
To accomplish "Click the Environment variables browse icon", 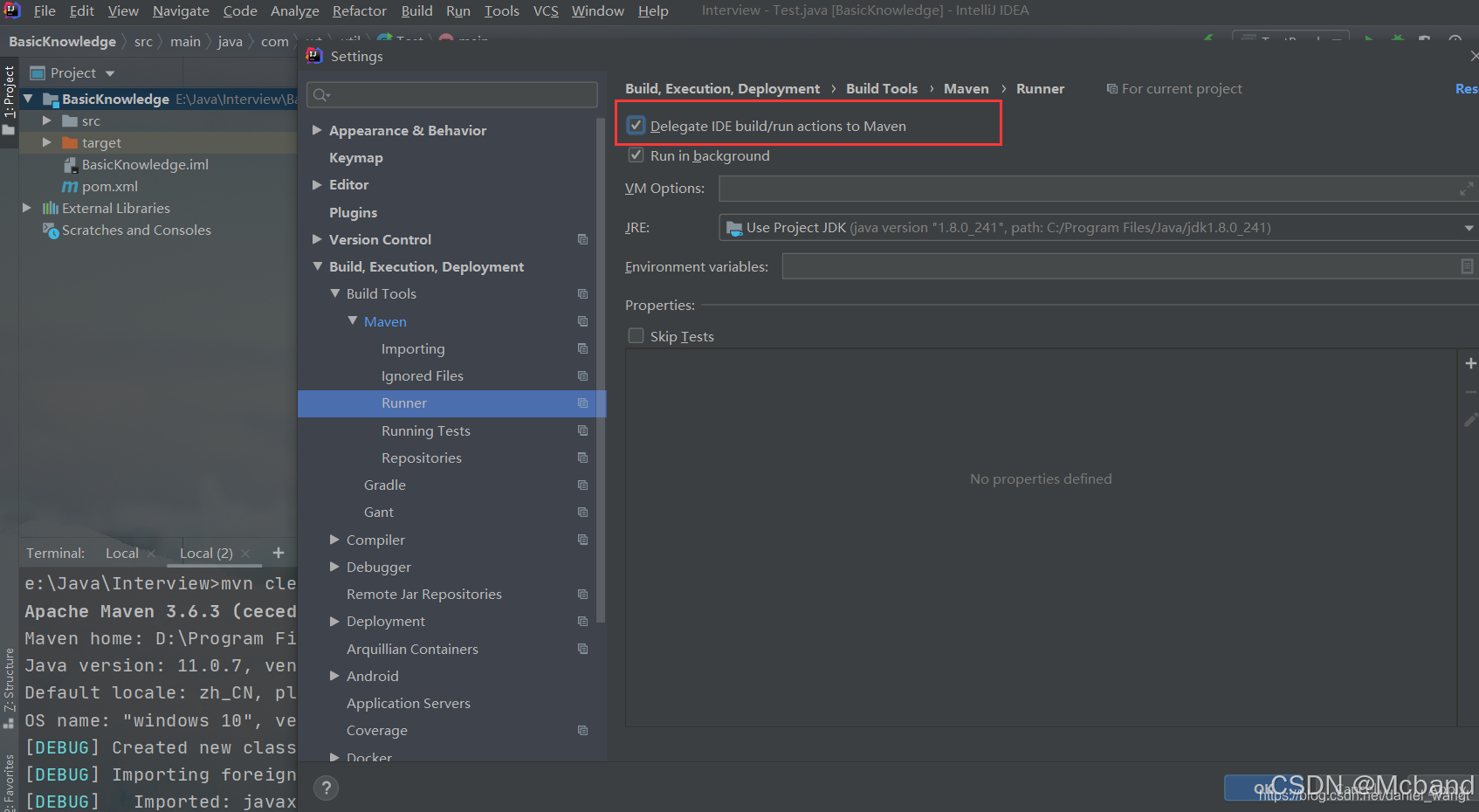I will pyautogui.click(x=1467, y=266).
